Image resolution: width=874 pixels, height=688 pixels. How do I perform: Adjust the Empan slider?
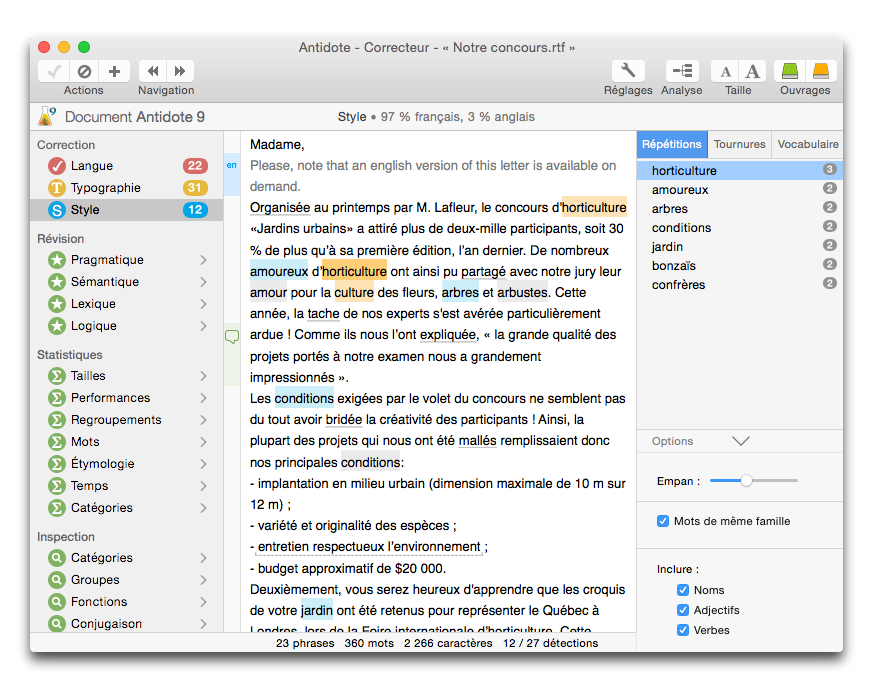pos(746,481)
